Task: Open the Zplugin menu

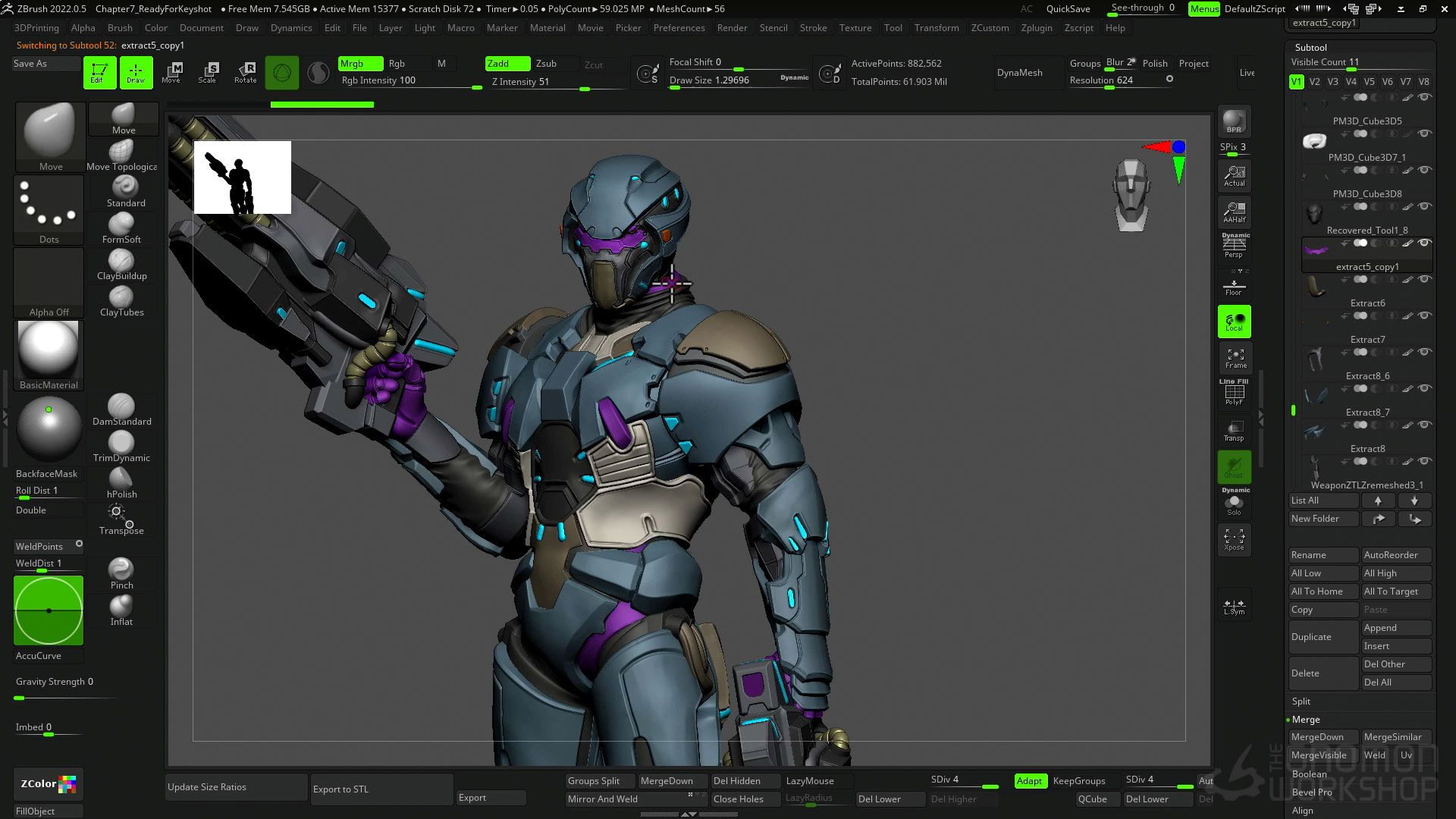Action: pyautogui.click(x=1036, y=28)
